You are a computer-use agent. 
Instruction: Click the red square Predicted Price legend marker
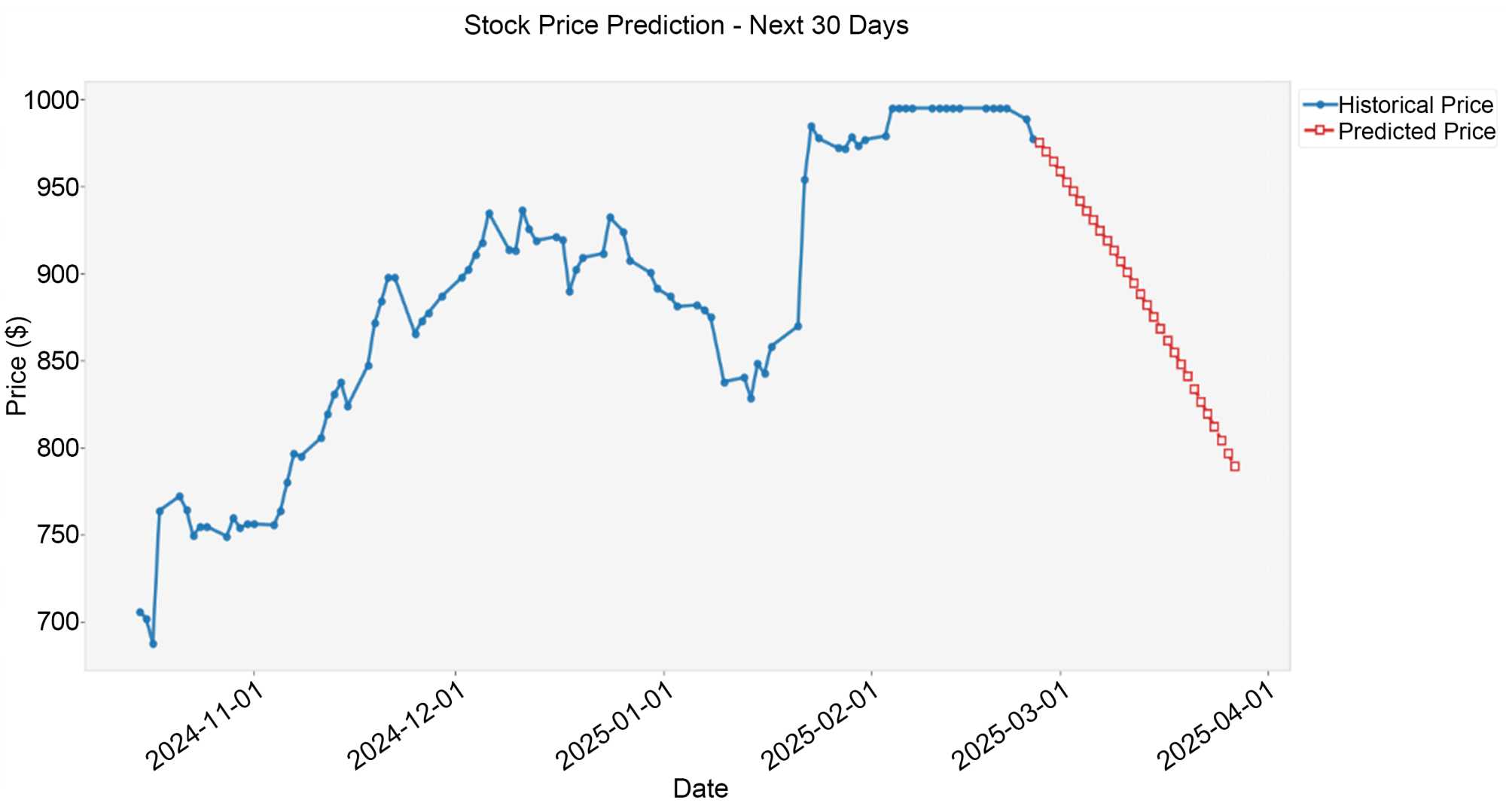pyautogui.click(x=1319, y=131)
